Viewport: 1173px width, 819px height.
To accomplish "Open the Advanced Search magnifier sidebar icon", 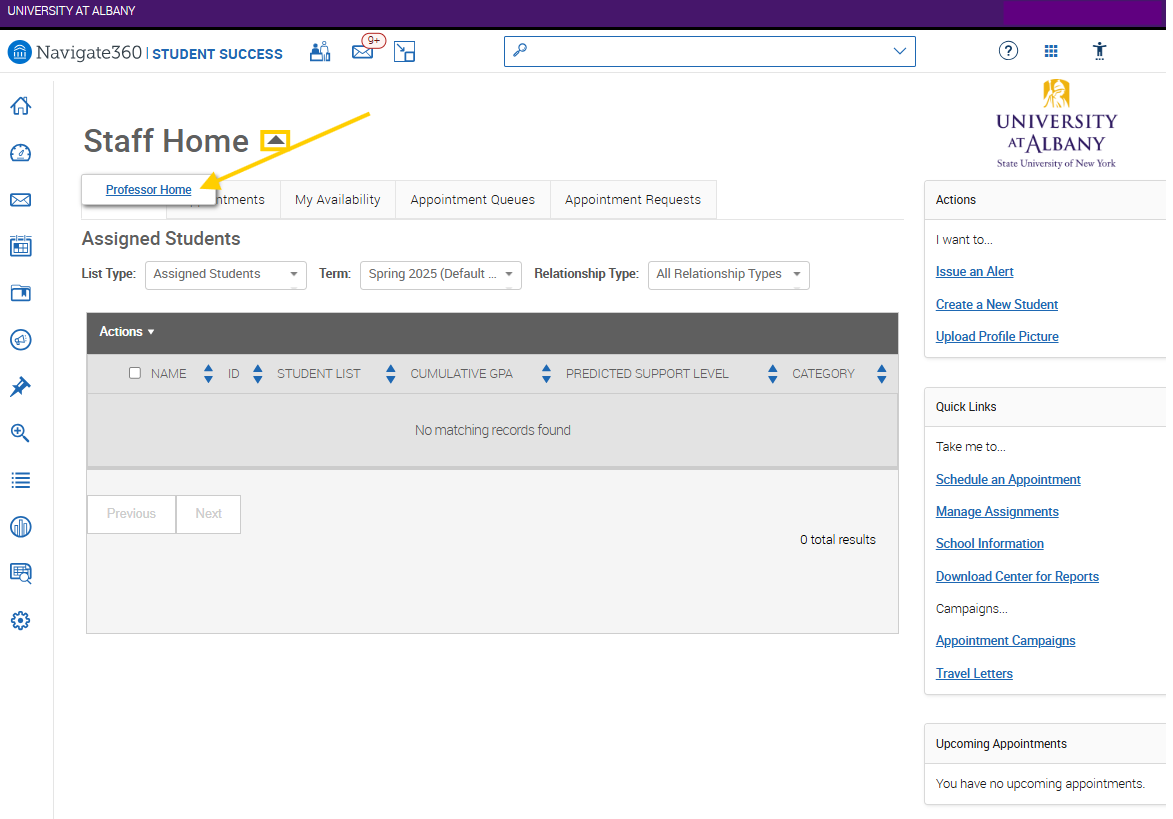I will point(20,433).
